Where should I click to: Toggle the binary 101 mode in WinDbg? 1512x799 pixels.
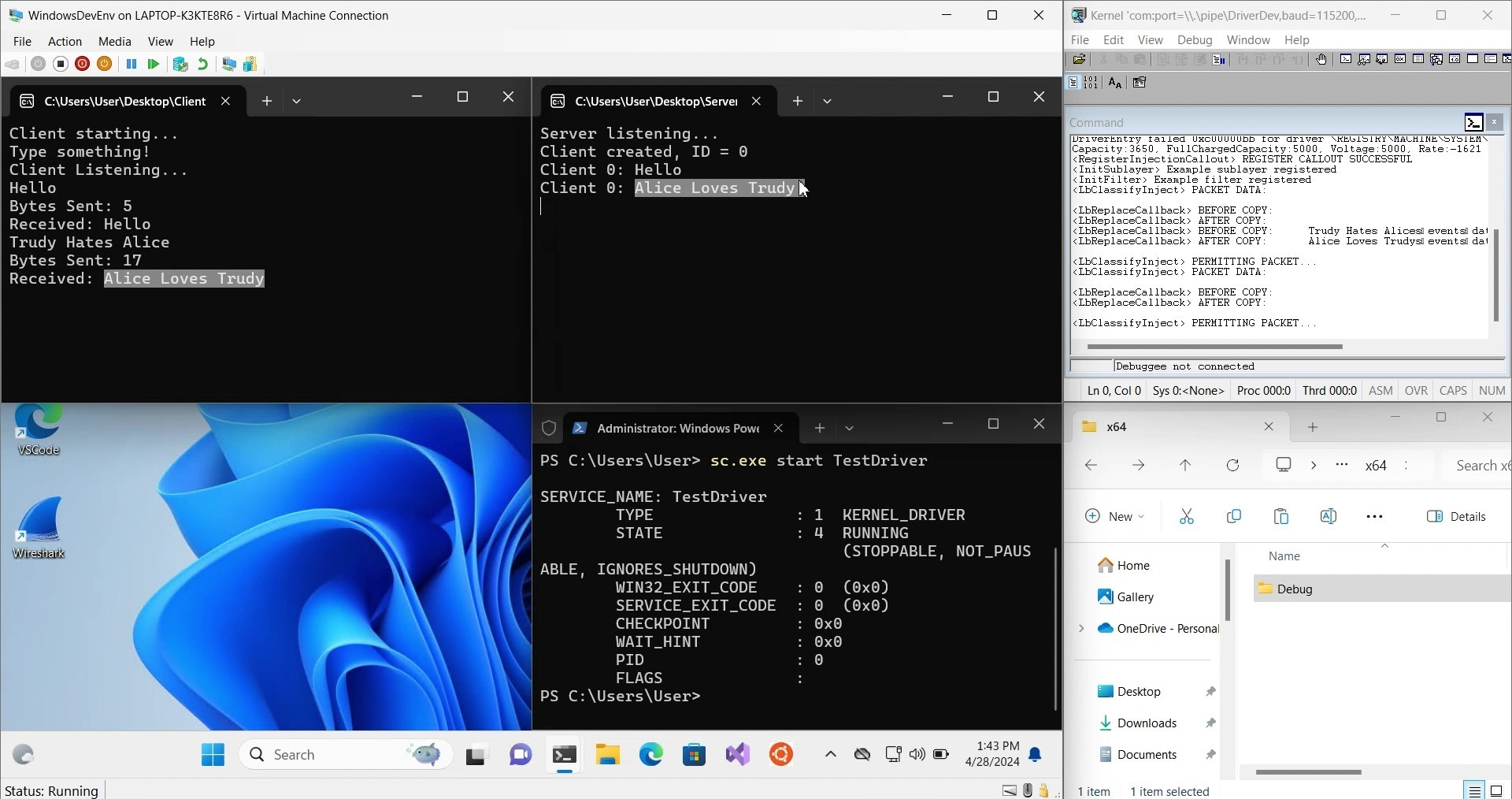(1091, 83)
